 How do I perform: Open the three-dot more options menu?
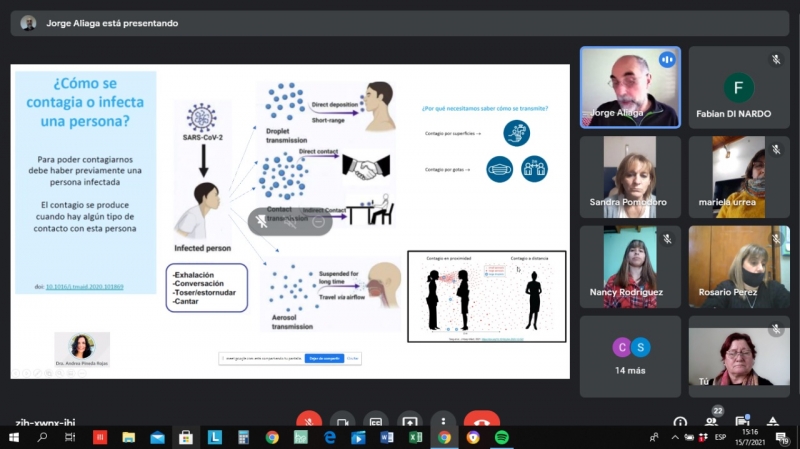click(443, 420)
